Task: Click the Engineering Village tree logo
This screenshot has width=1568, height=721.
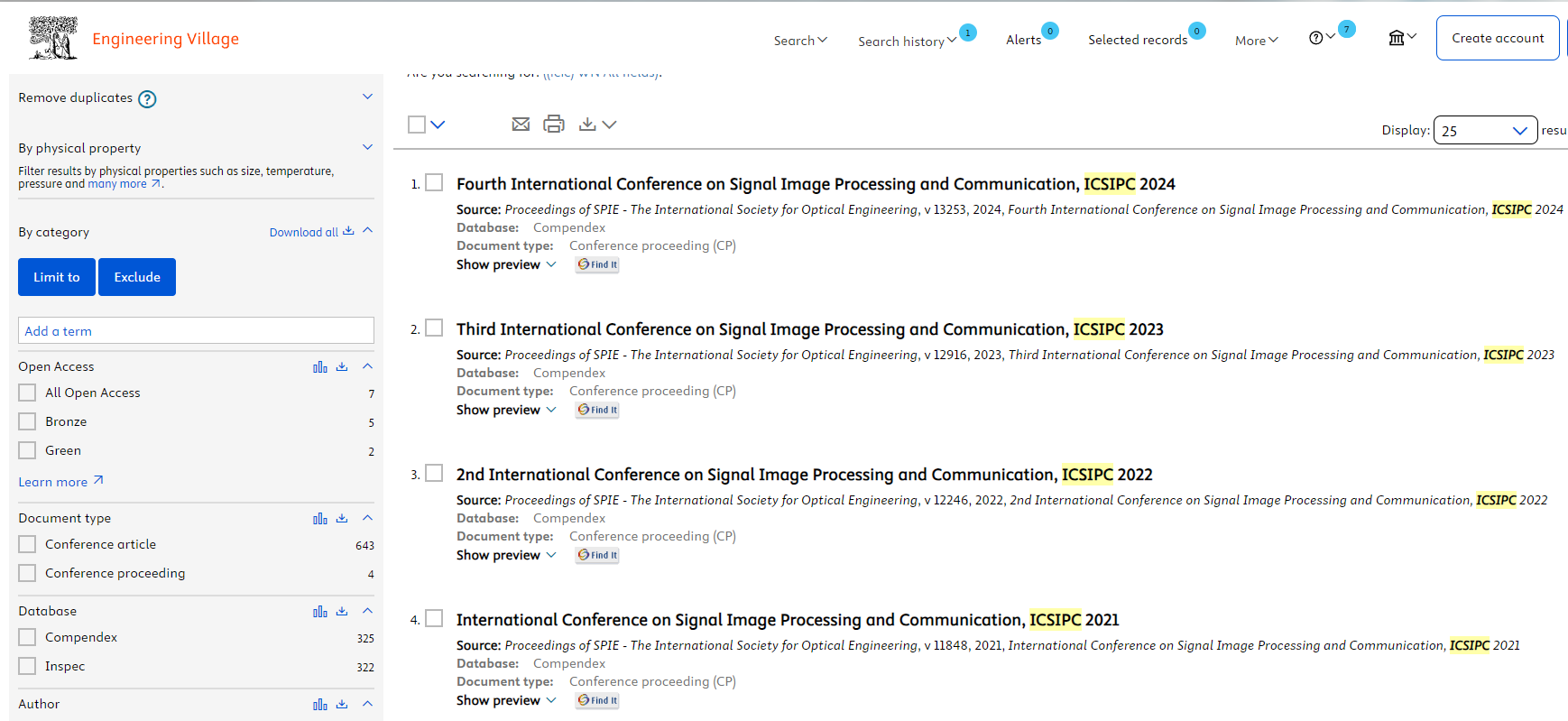Action: pyautogui.click(x=53, y=39)
